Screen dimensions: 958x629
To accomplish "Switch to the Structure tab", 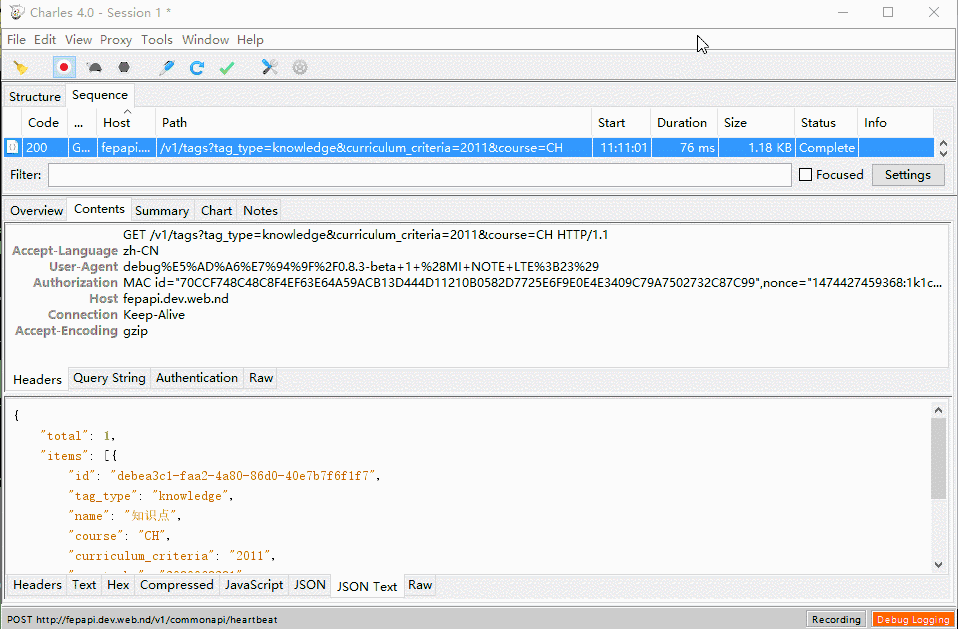I will [35, 96].
